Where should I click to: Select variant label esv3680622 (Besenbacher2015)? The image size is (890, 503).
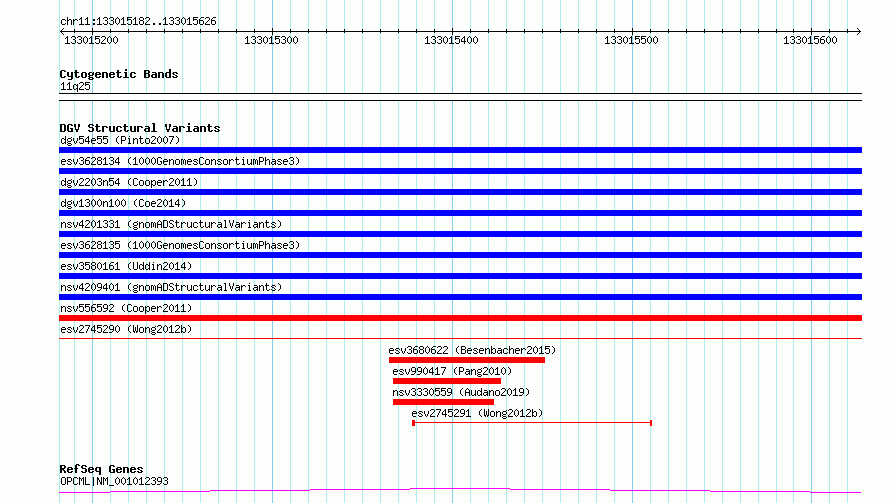[x=472, y=350]
